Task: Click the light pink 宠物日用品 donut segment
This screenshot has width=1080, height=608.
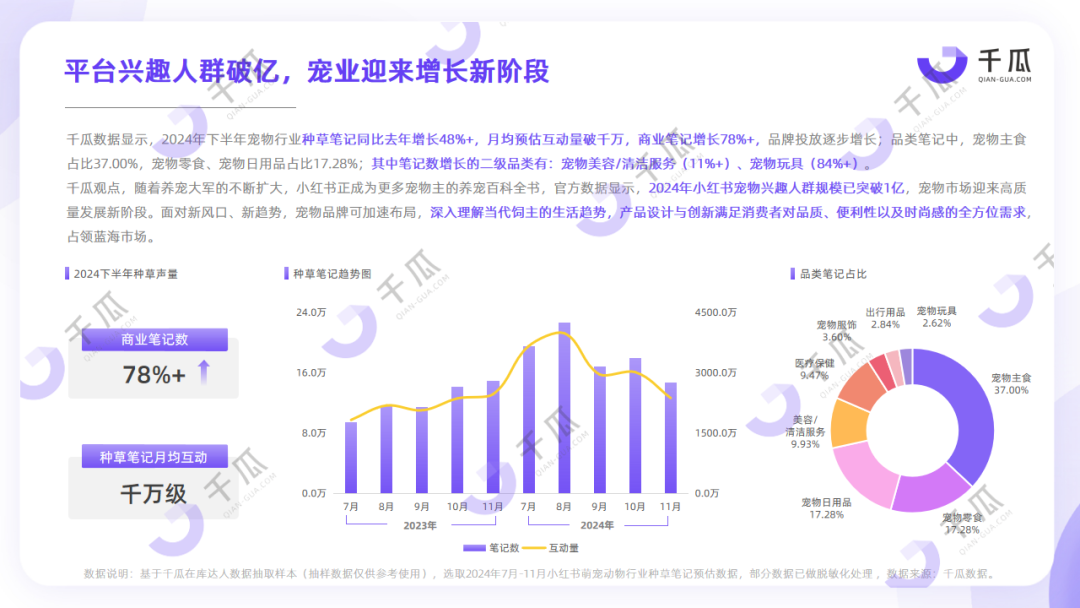Action: tap(864, 472)
